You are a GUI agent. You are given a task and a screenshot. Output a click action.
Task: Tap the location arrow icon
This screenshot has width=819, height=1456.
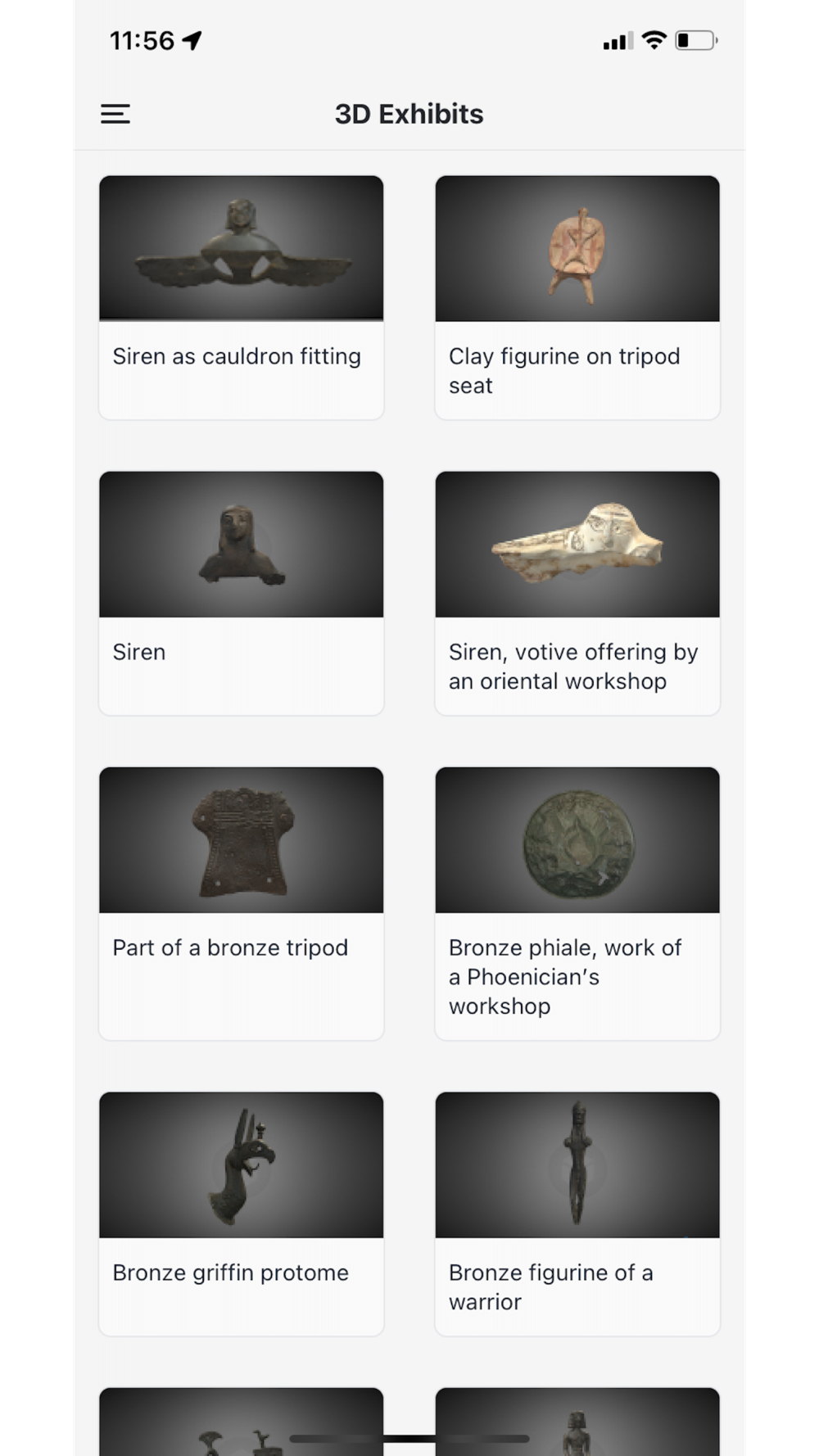(x=192, y=40)
